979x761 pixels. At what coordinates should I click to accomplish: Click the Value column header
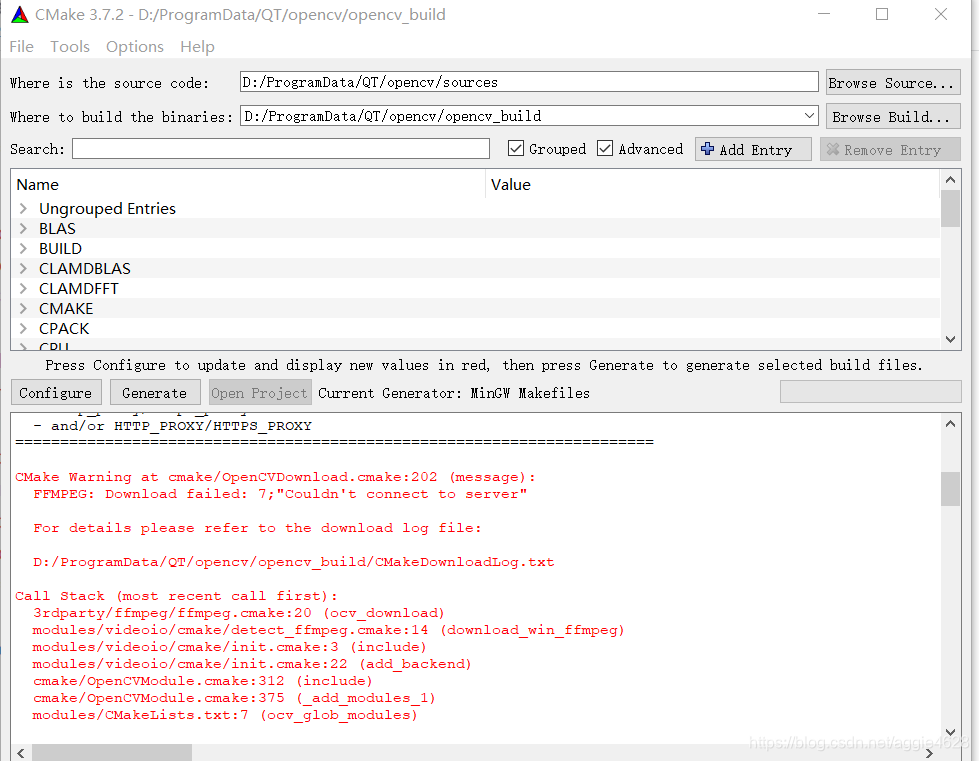[713, 185]
